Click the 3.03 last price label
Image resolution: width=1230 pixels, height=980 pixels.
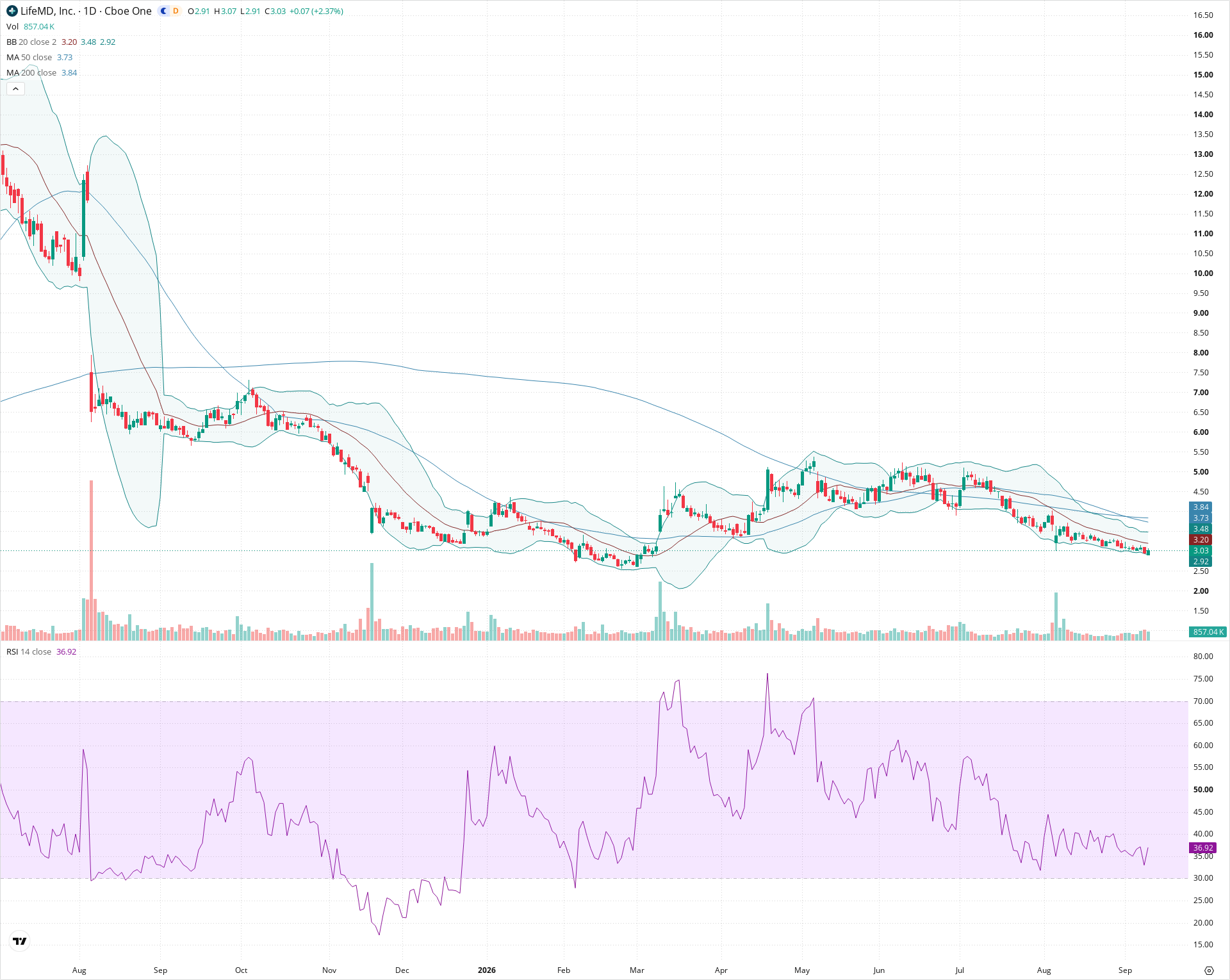[x=1201, y=550]
